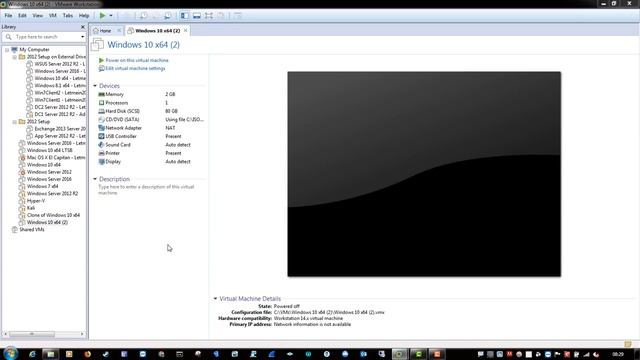The image size is (640, 360).
Task: Select Exchange 2013 Server VM
Action: pos(60,129)
